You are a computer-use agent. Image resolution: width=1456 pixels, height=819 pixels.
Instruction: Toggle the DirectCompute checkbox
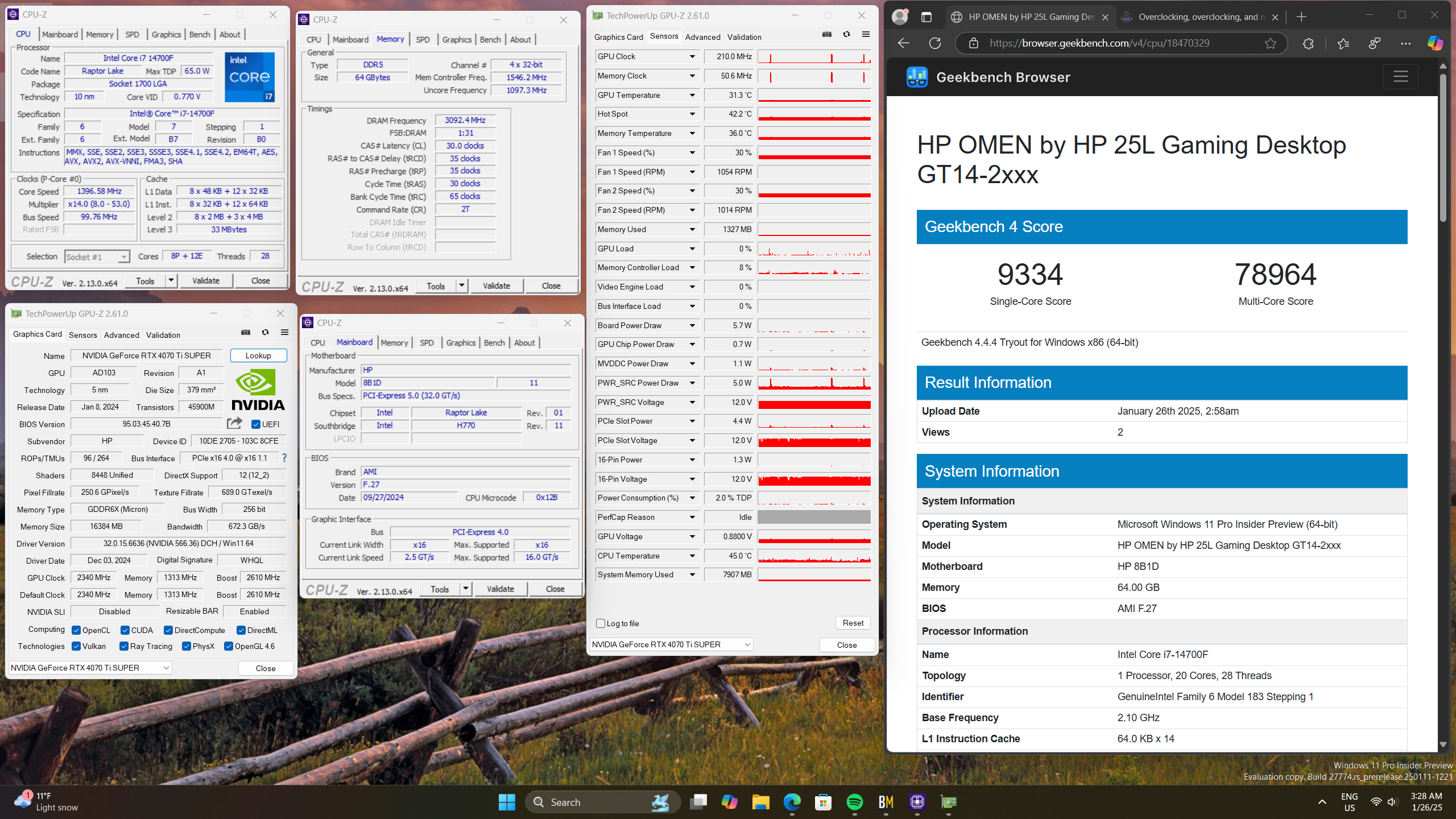pyautogui.click(x=168, y=630)
